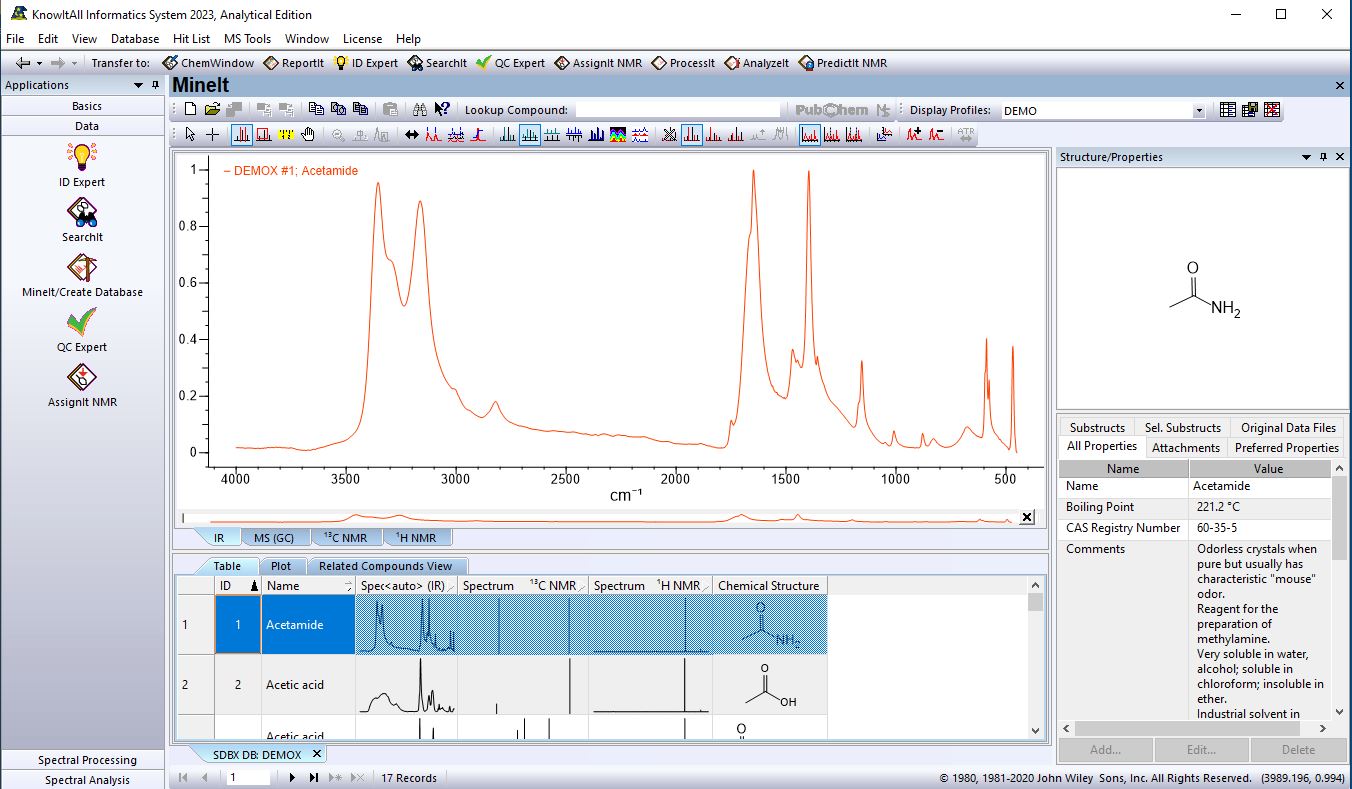Click the binoculars search icon
This screenshot has height=789, width=1352.
pos(420,110)
